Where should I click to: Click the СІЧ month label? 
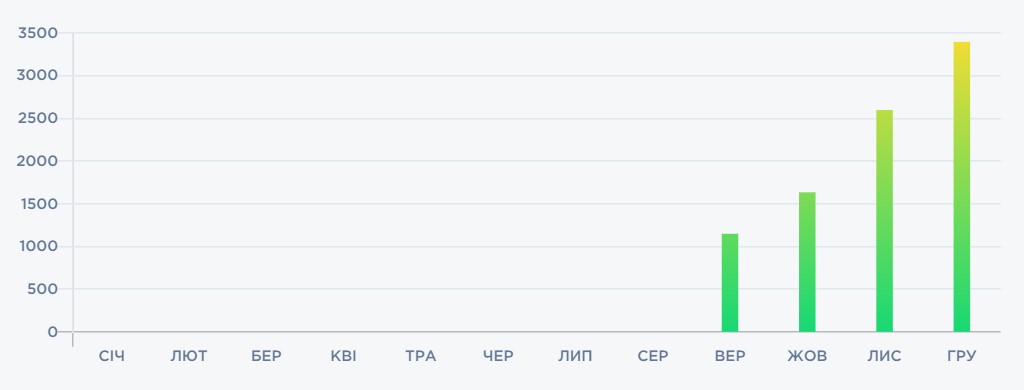(112, 356)
